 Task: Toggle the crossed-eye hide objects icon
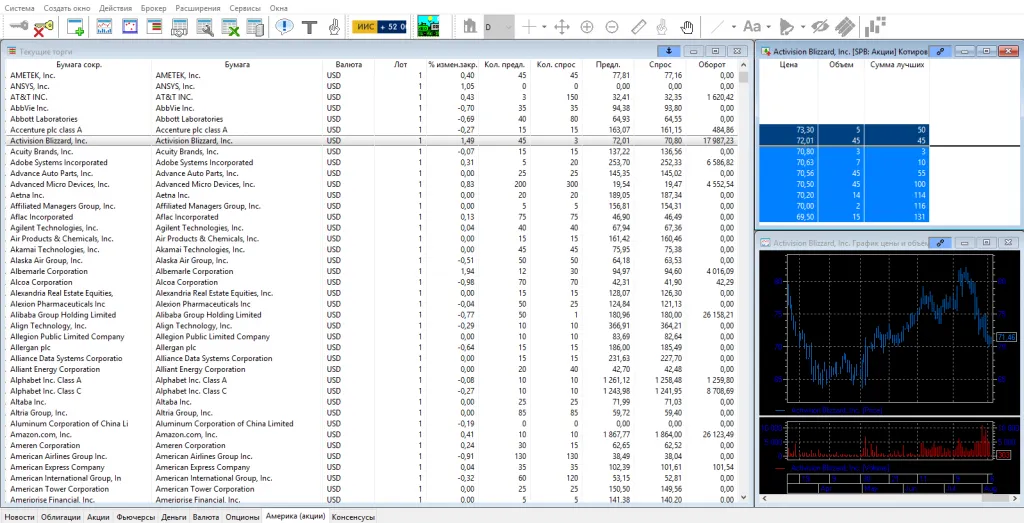tap(820, 27)
